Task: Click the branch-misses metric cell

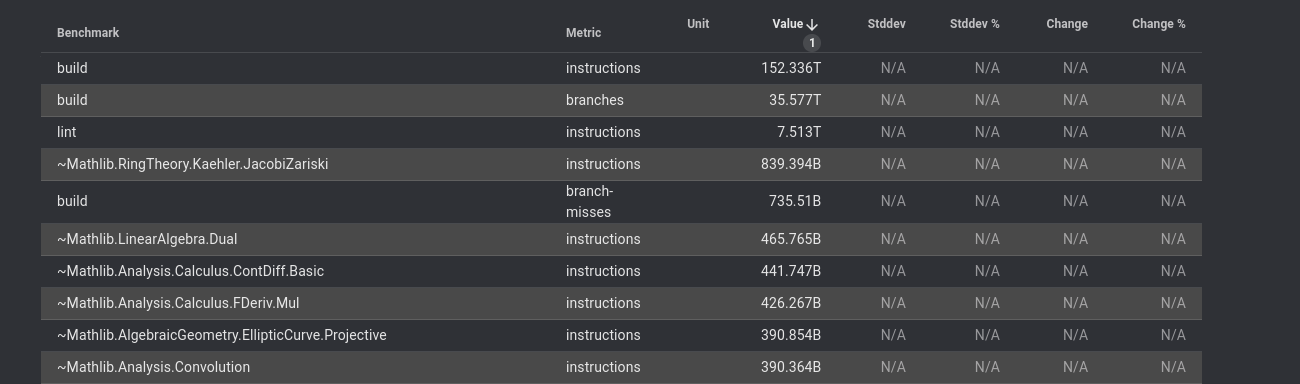Action: pos(589,201)
